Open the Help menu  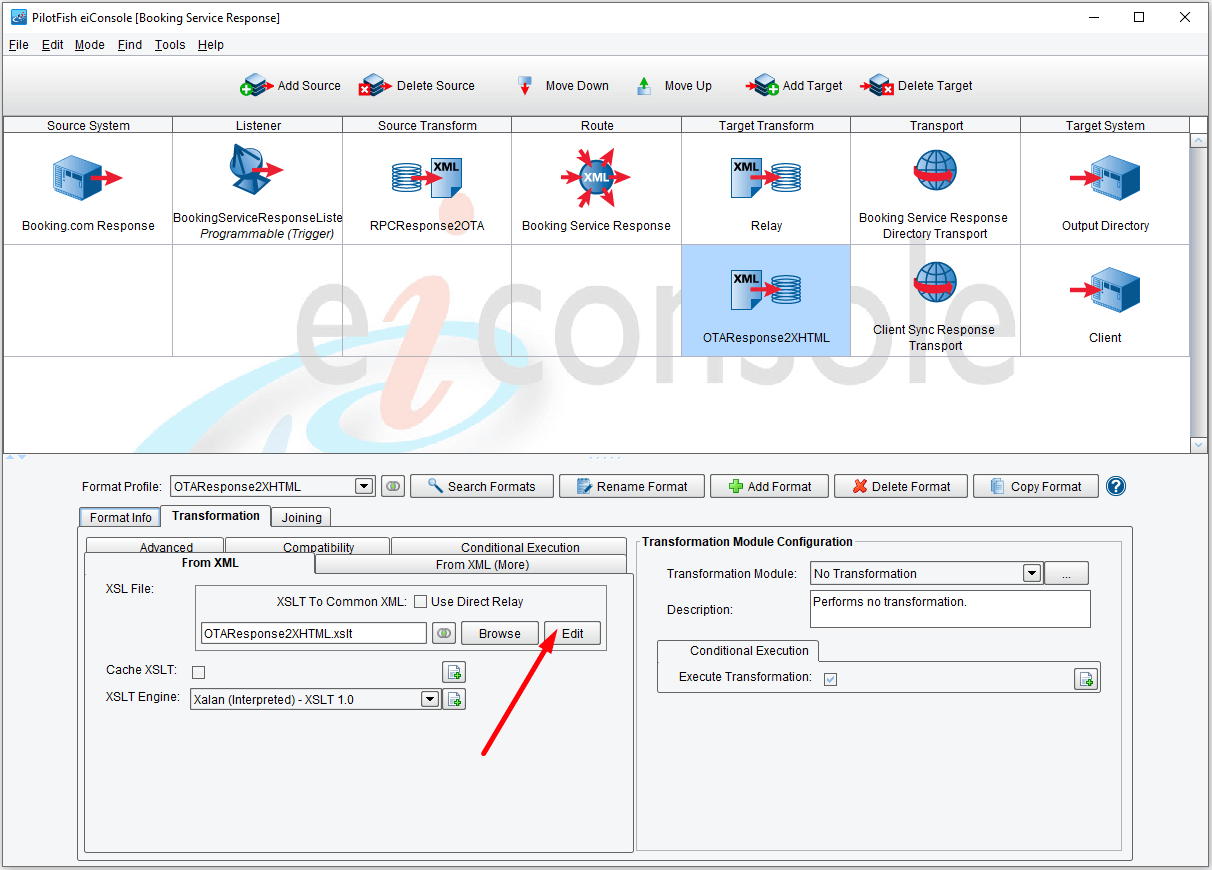211,45
